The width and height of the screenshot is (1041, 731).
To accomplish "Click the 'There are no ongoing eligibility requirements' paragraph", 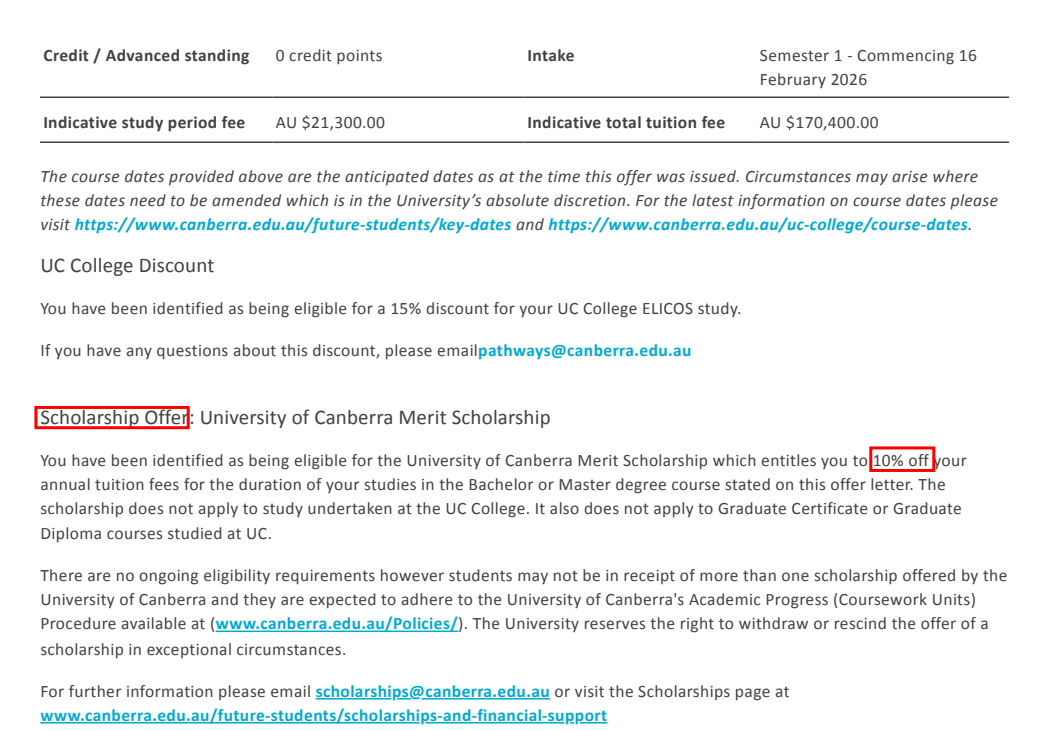I will tap(524, 612).
